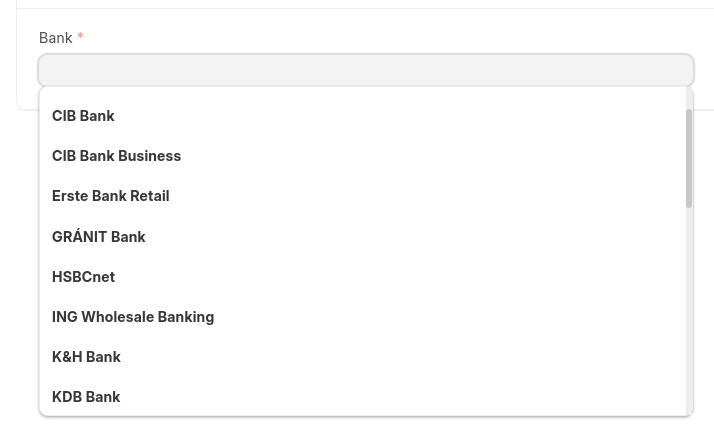This screenshot has height=436, width=714.
Task: Click the Bank field label
Action: click(55, 38)
